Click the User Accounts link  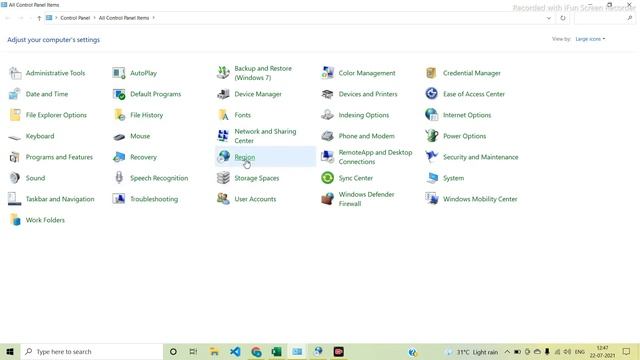255,199
